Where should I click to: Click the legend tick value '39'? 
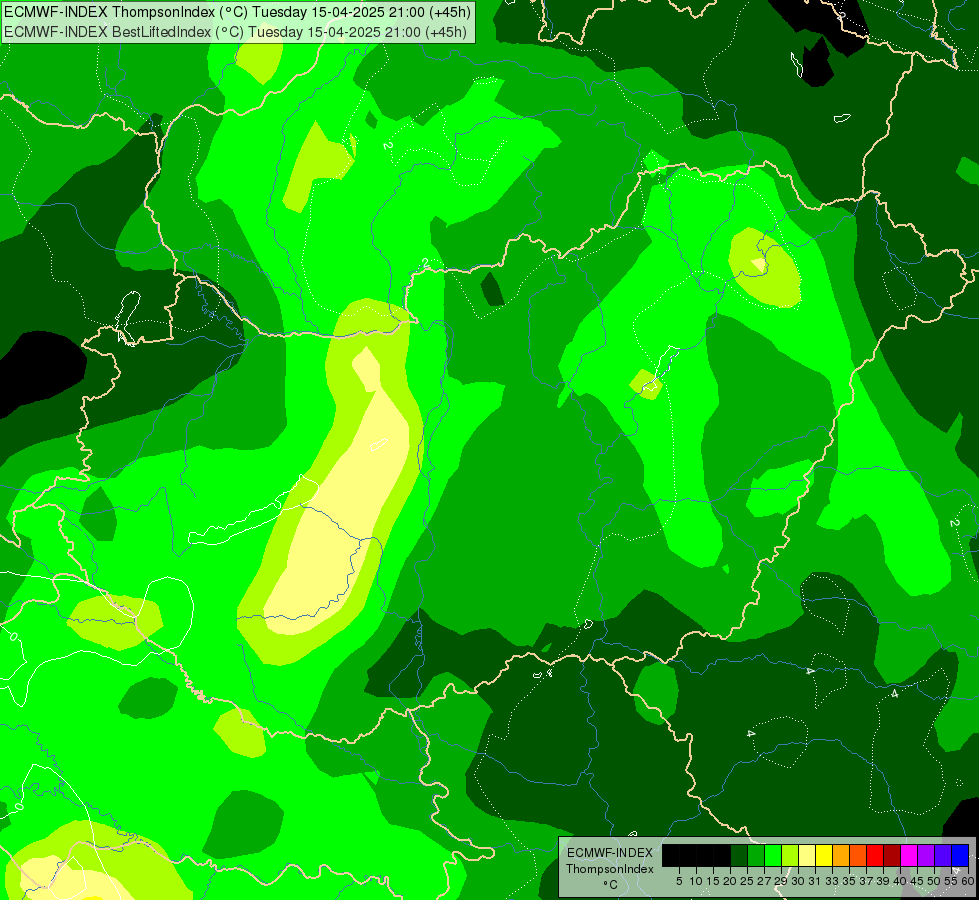coord(883,881)
